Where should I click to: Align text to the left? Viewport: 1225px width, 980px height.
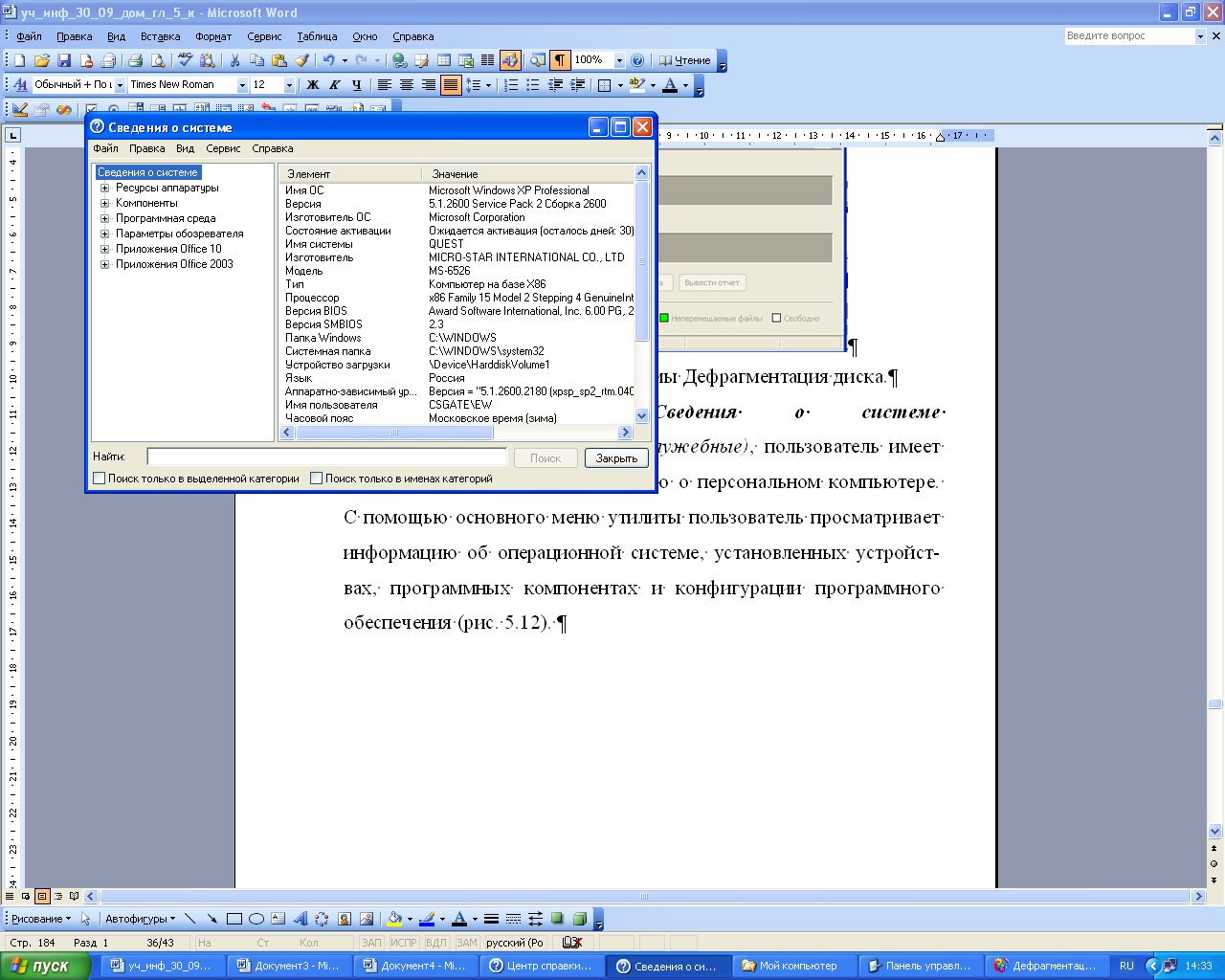tap(384, 85)
